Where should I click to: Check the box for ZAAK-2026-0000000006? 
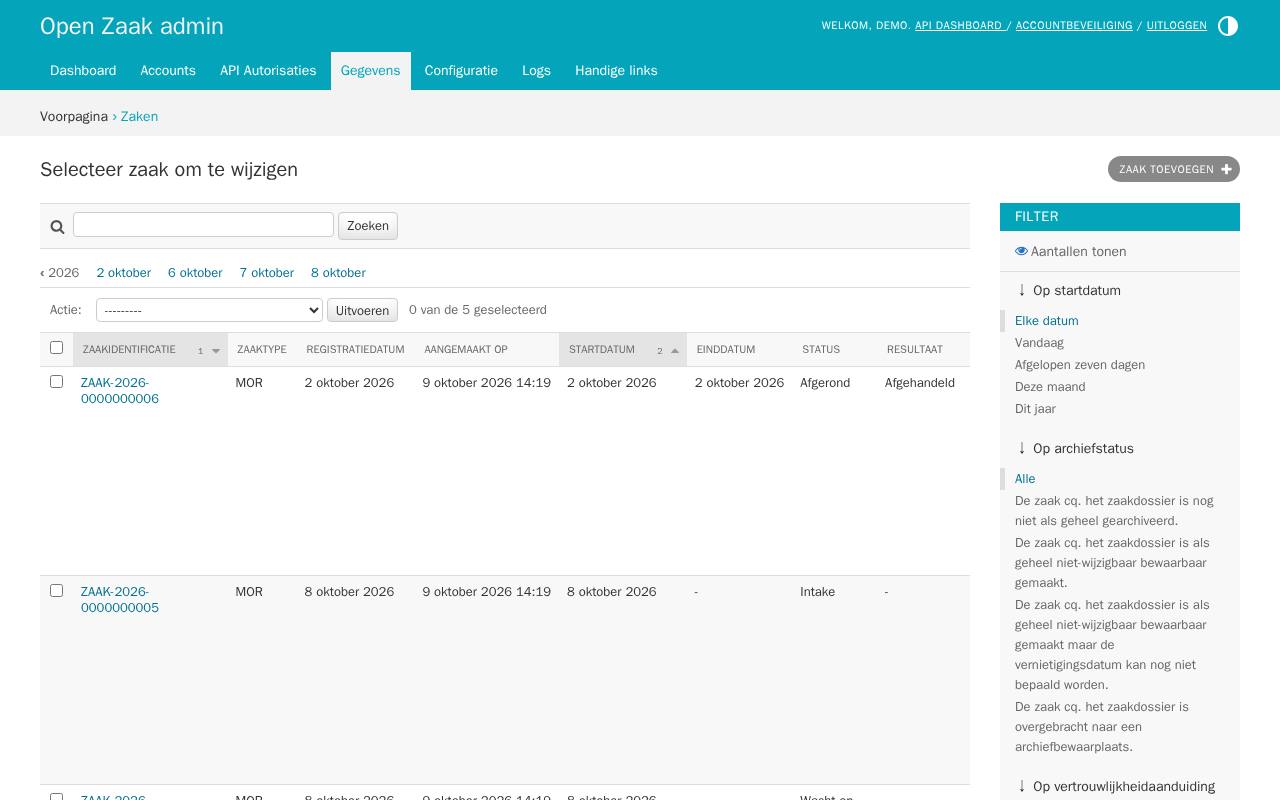[56, 381]
